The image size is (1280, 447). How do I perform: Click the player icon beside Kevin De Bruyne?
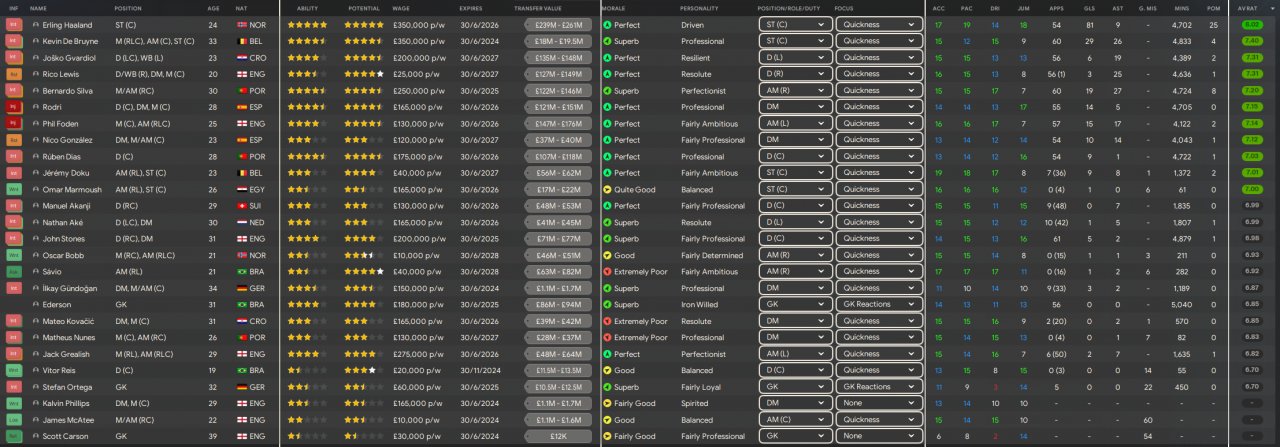(x=36, y=41)
